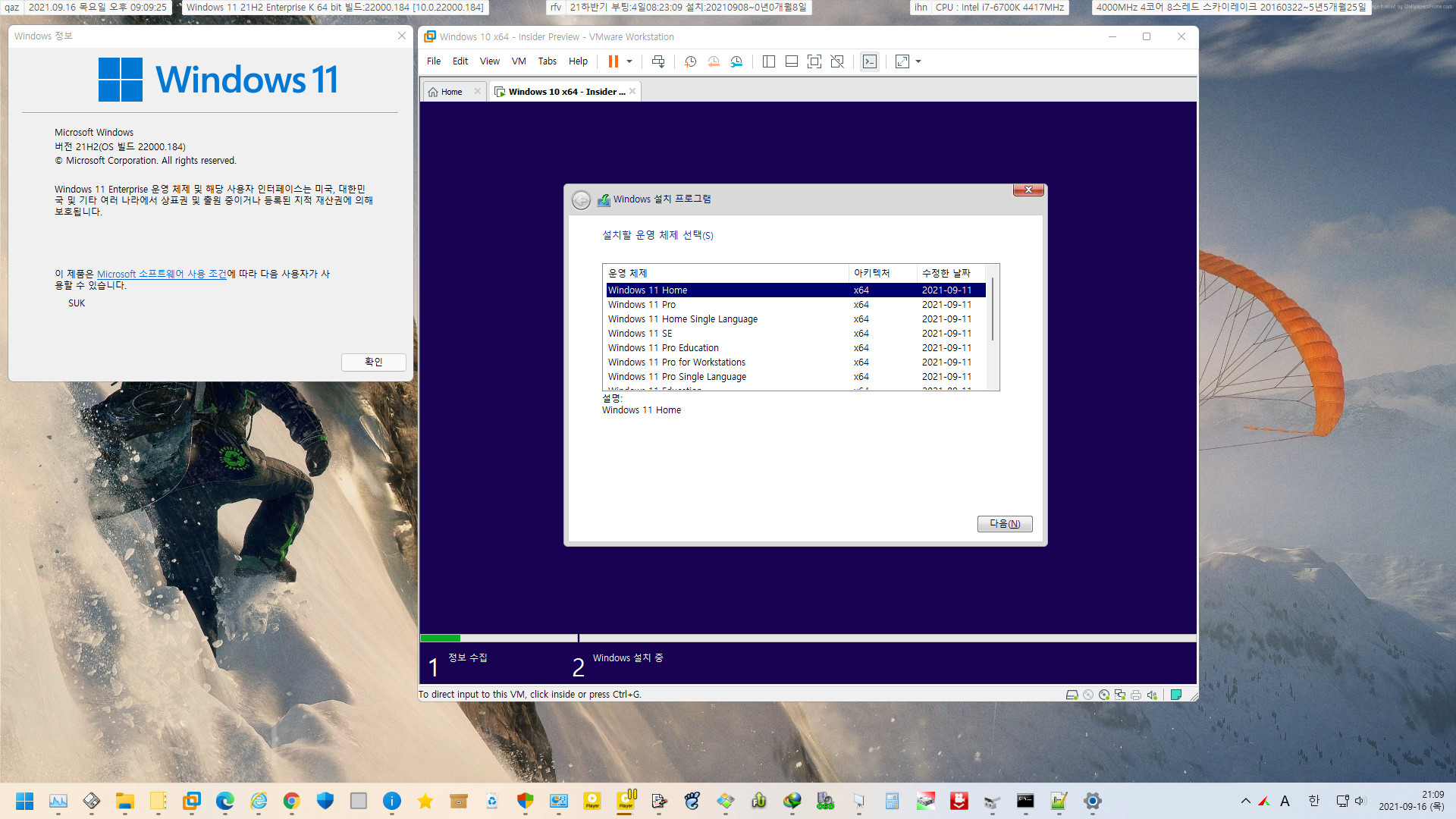Toggle the console view button
The image size is (1456, 819).
pos(870,61)
